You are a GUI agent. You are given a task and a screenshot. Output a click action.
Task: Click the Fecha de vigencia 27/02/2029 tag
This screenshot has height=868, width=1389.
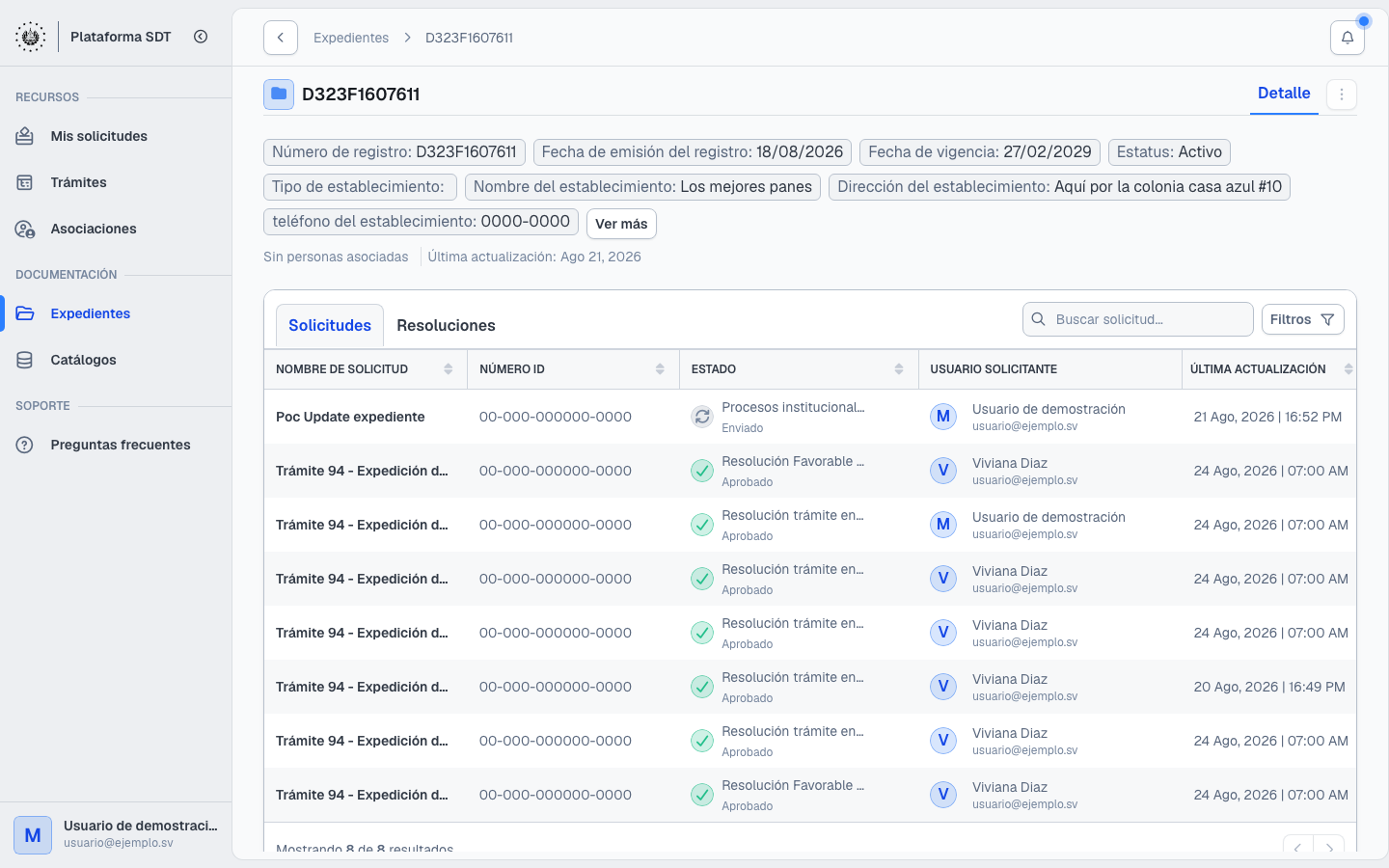pyautogui.click(x=980, y=151)
